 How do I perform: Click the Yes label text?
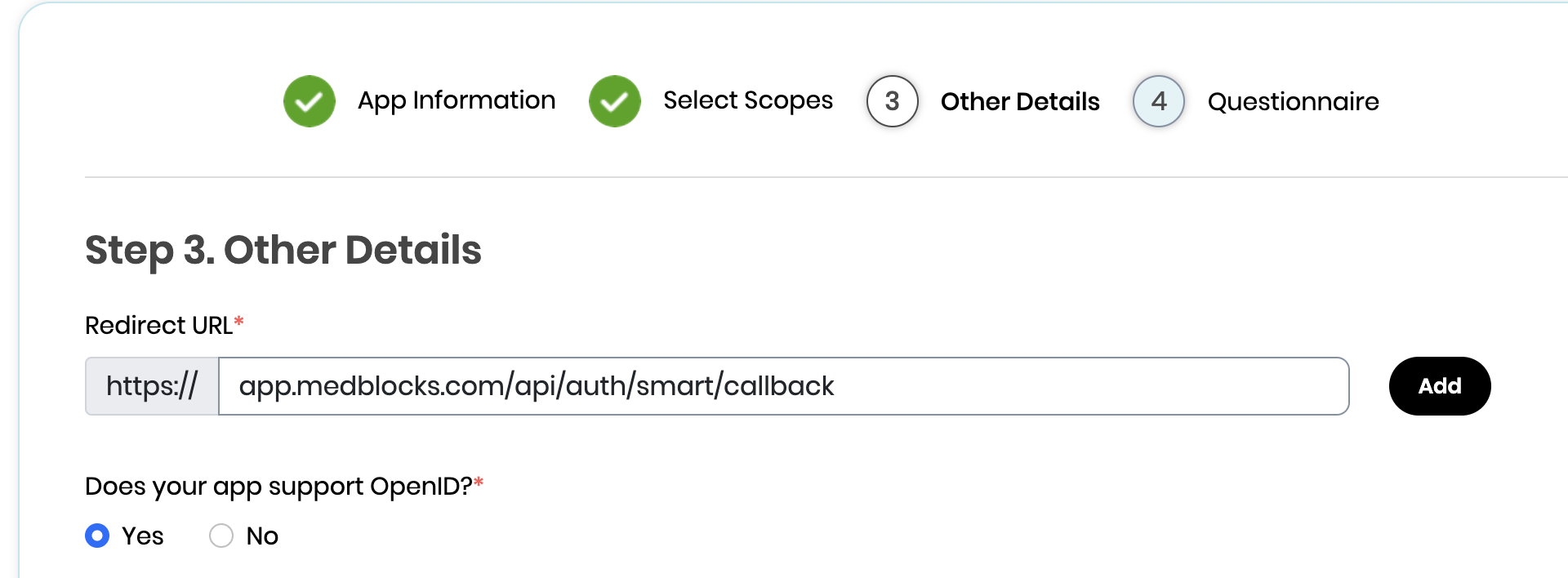click(143, 536)
